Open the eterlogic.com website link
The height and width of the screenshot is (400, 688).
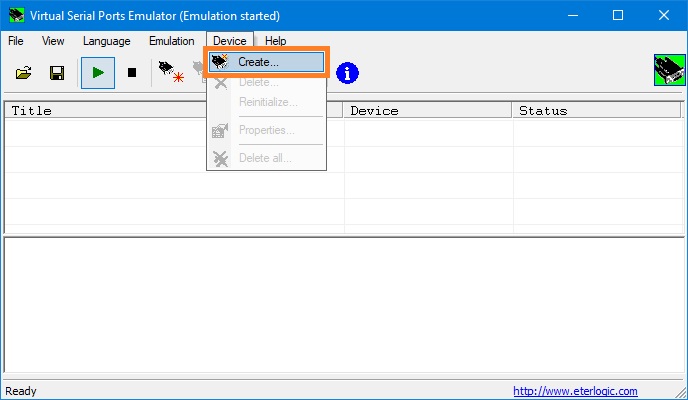575,391
